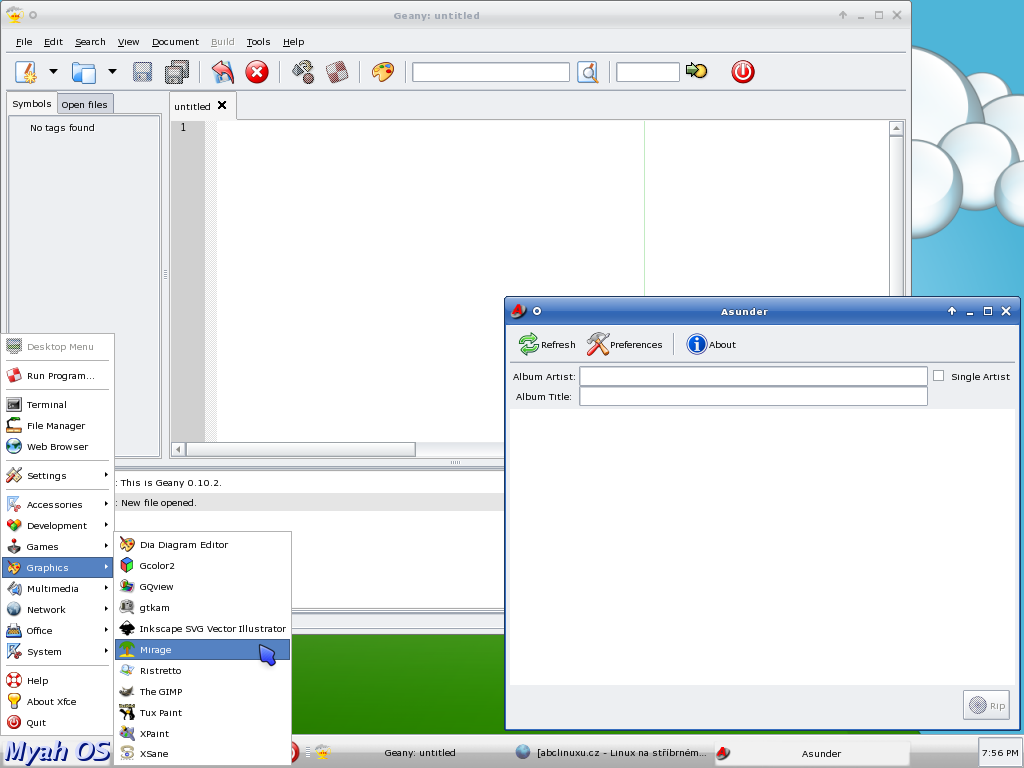Click the Refresh icon in Asunder

point(529,344)
